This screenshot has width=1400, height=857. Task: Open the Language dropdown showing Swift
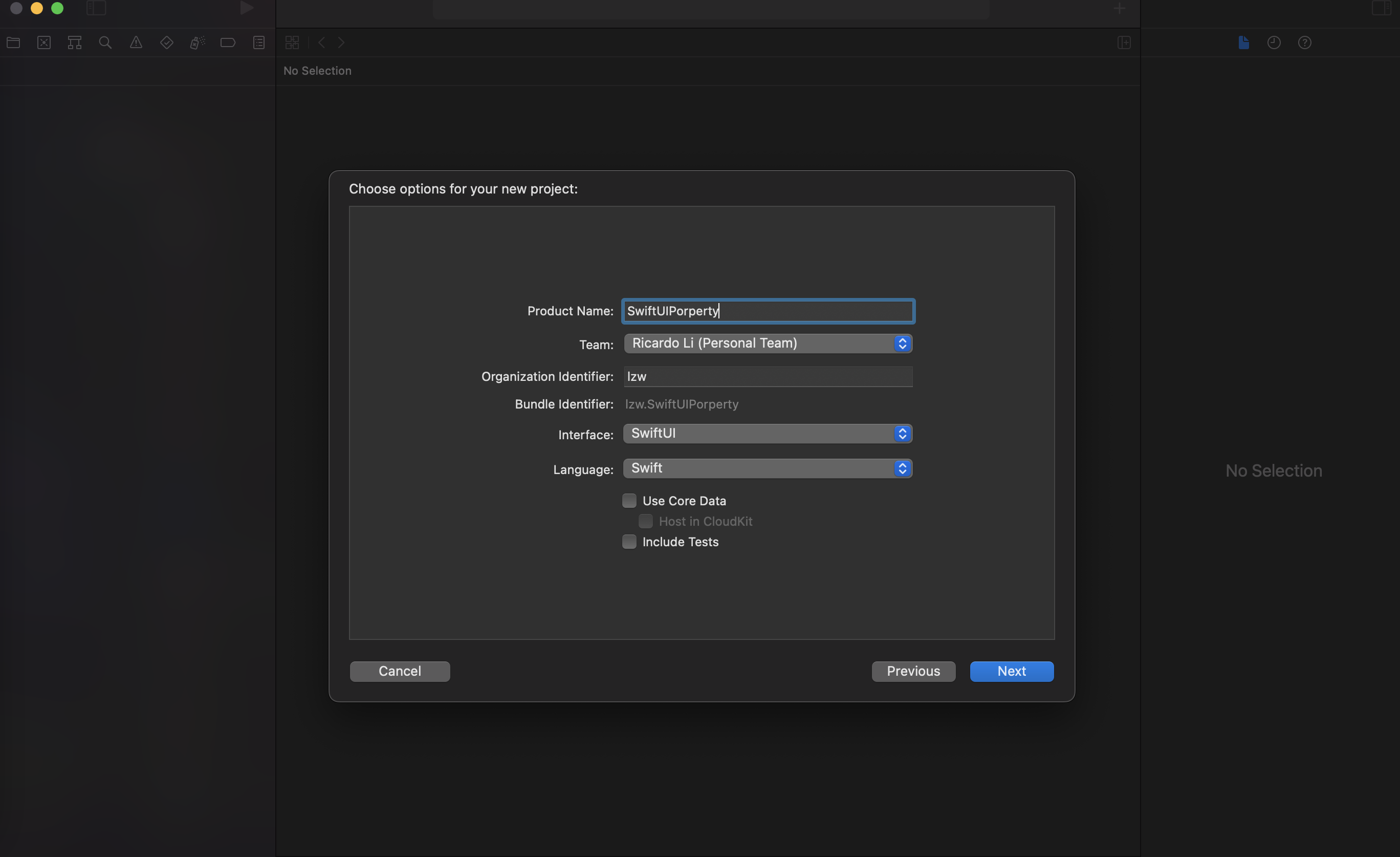pos(768,468)
